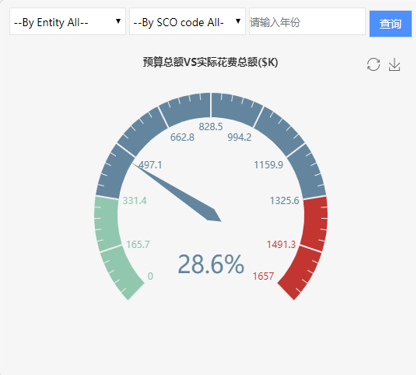Click the 0 minimum gauge label
Screen dimensions: 416x375
[x=150, y=276]
